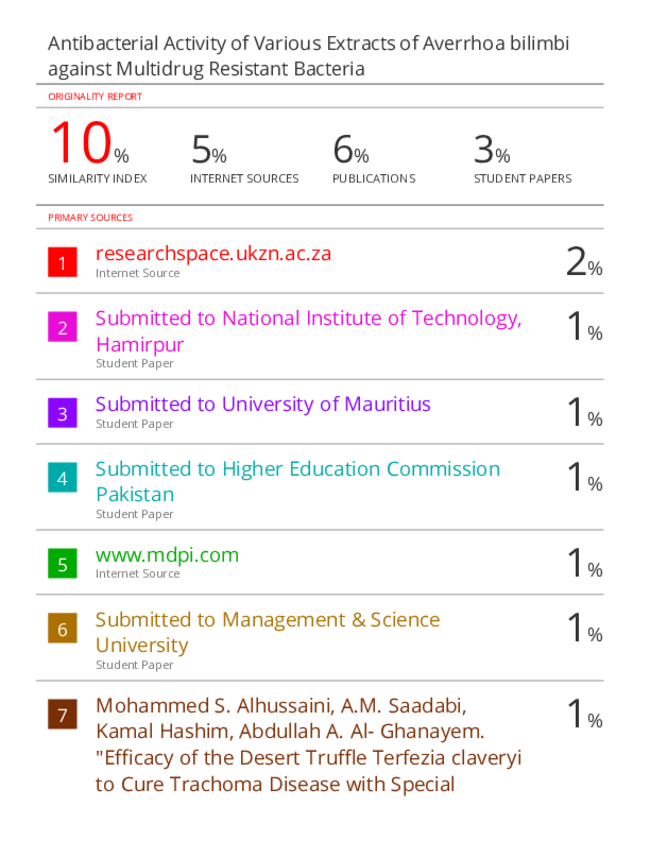Click the green number 5 source badge
This screenshot has width=650, height=841.
point(62,564)
